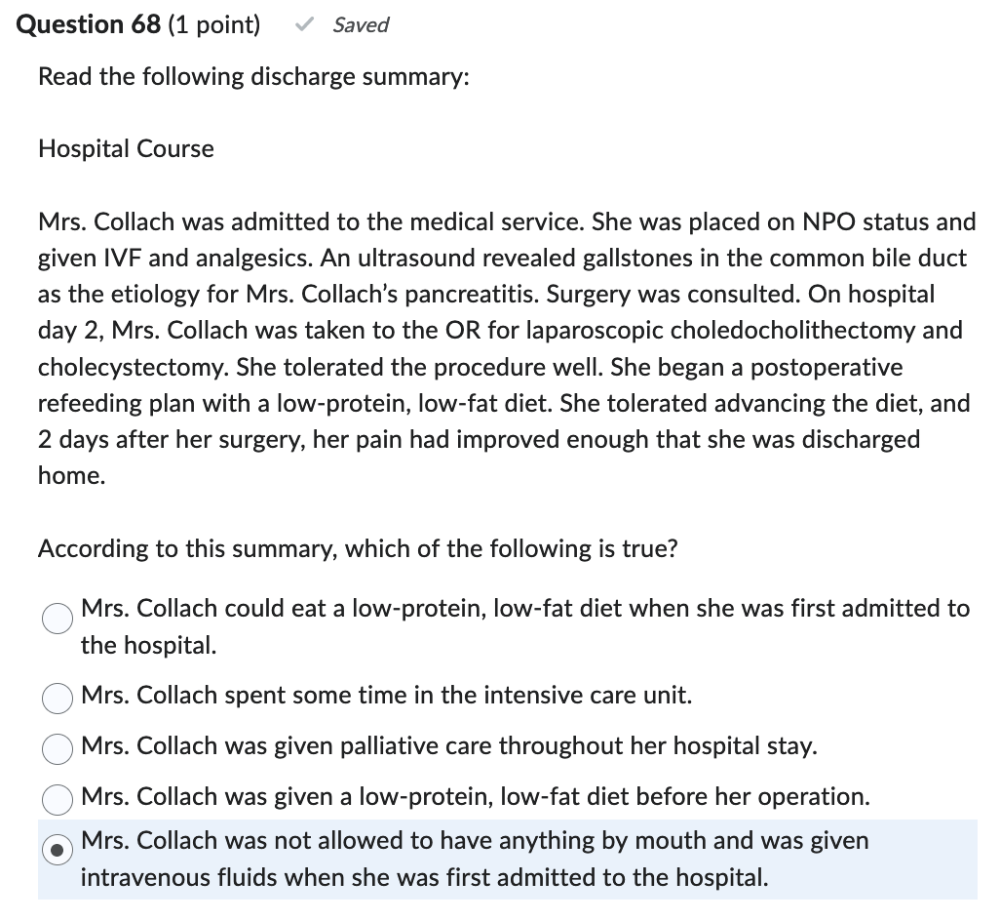The width and height of the screenshot is (1000, 921).
Task: Click the prompt "According to this summary, which of the following is true?"
Action: coord(358,549)
